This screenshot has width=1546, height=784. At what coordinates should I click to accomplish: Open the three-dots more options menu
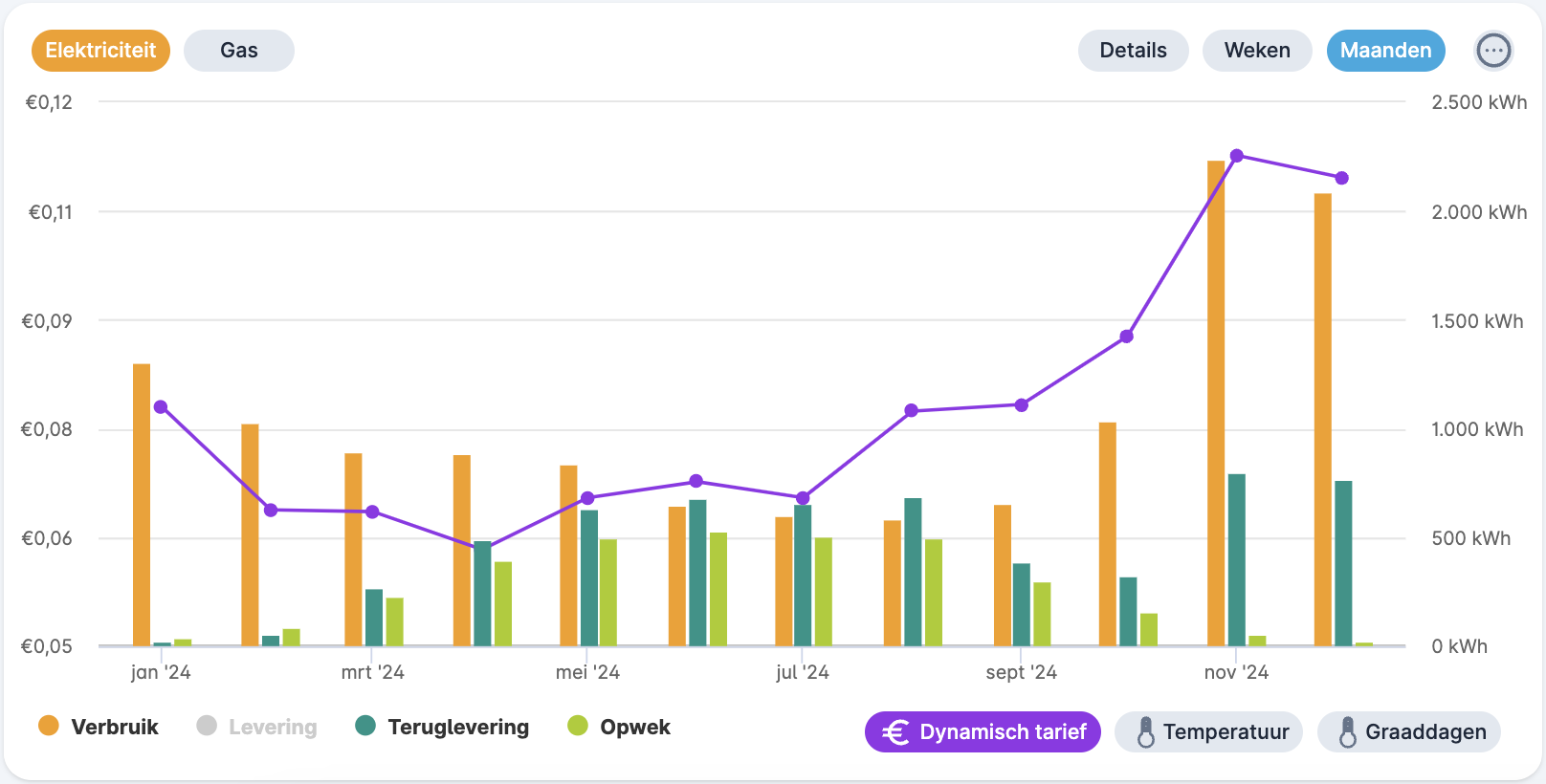coord(1493,51)
